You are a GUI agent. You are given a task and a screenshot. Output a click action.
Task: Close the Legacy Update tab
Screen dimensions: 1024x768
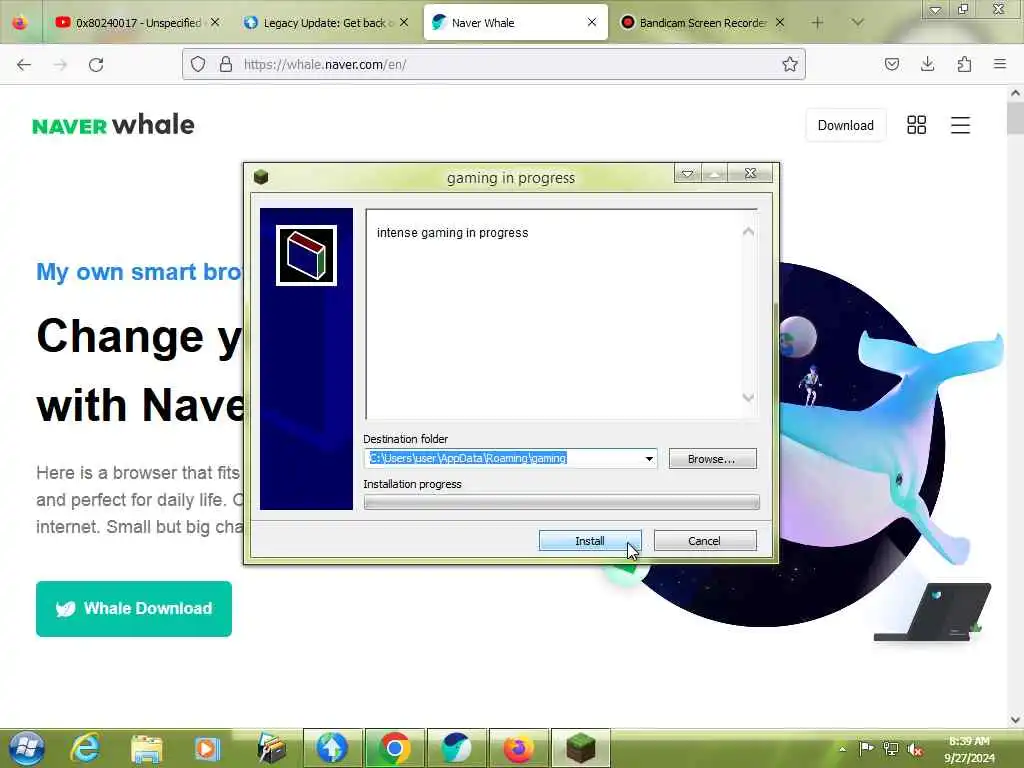404,22
